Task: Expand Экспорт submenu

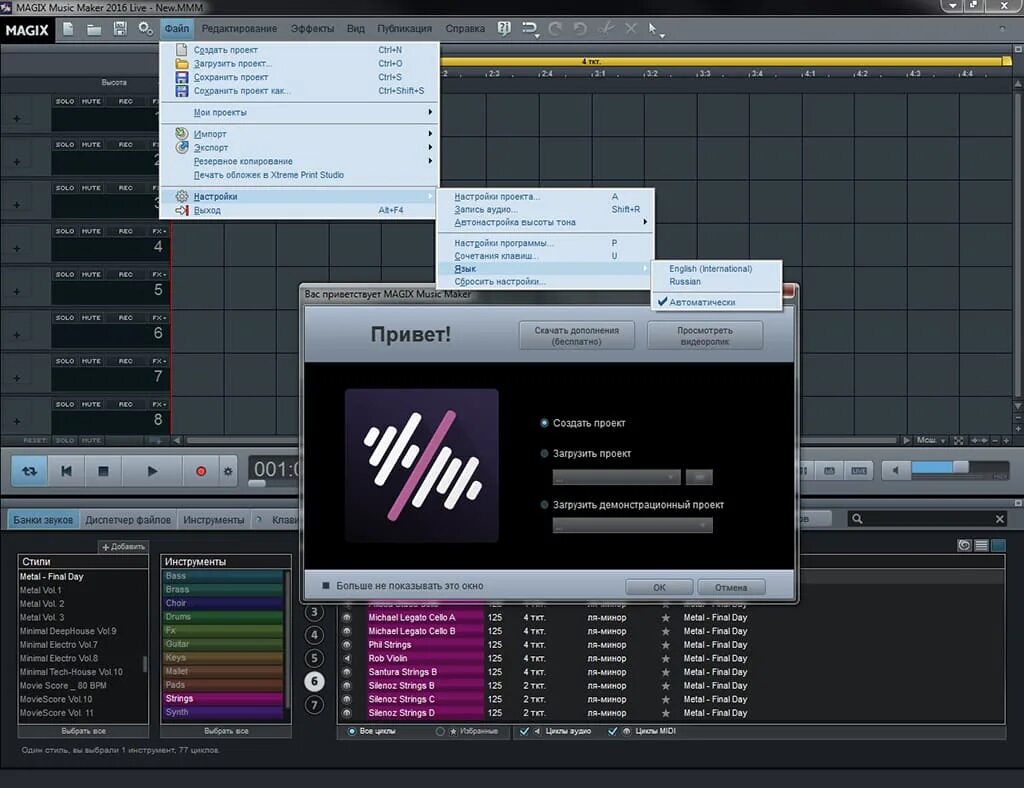Action: click(300, 148)
